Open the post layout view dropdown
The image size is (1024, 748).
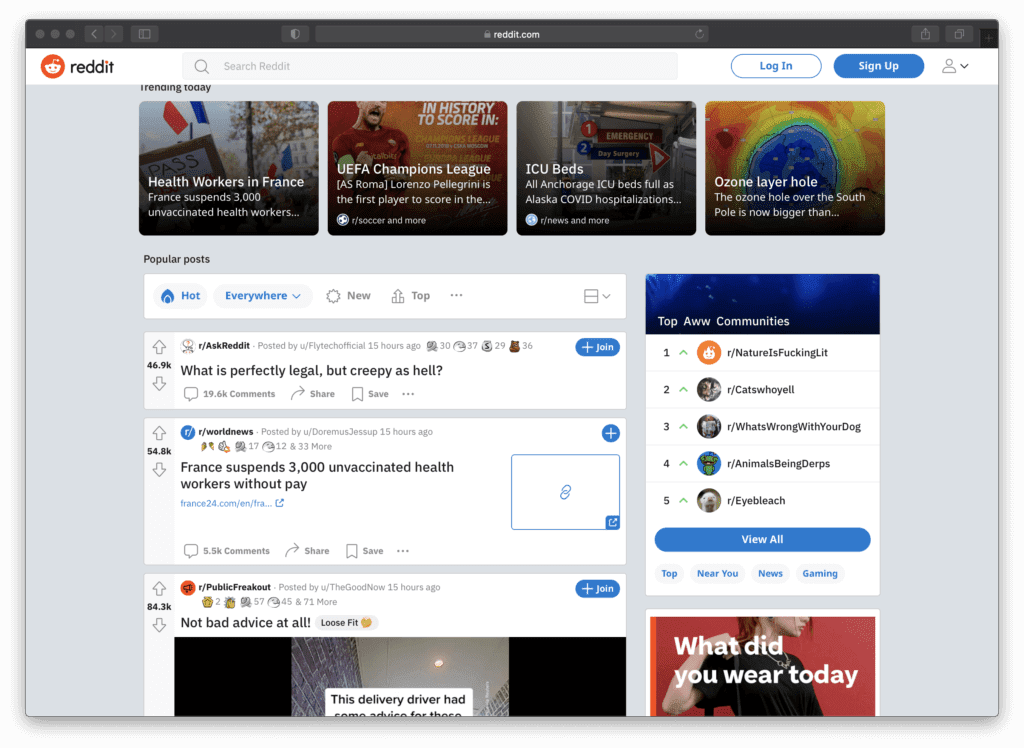(596, 296)
